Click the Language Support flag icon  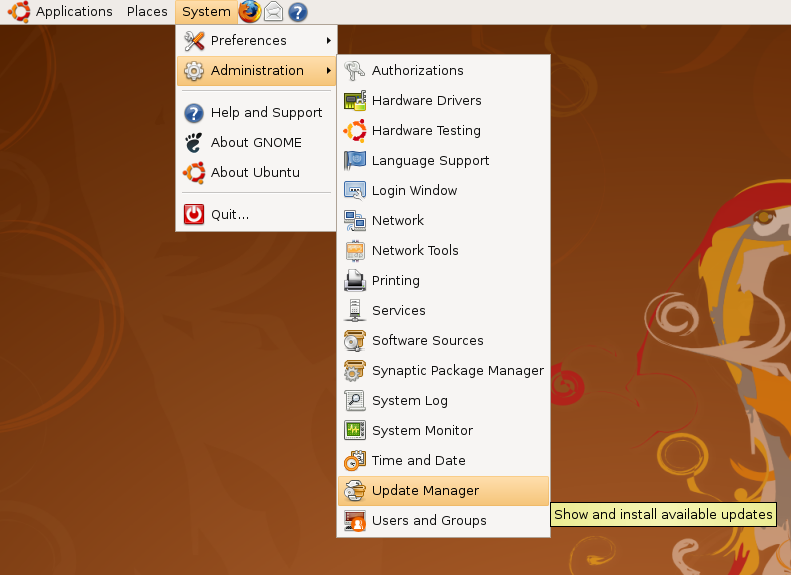(x=355, y=160)
